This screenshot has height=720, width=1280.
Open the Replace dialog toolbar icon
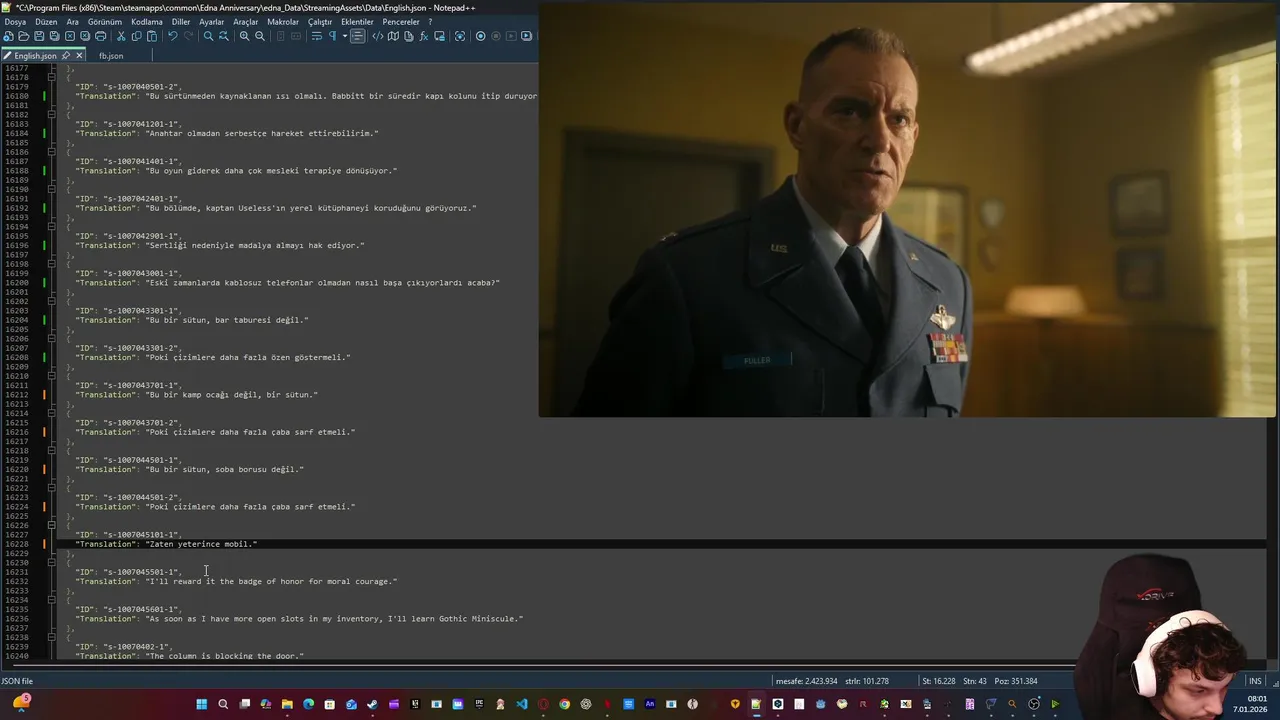224,36
